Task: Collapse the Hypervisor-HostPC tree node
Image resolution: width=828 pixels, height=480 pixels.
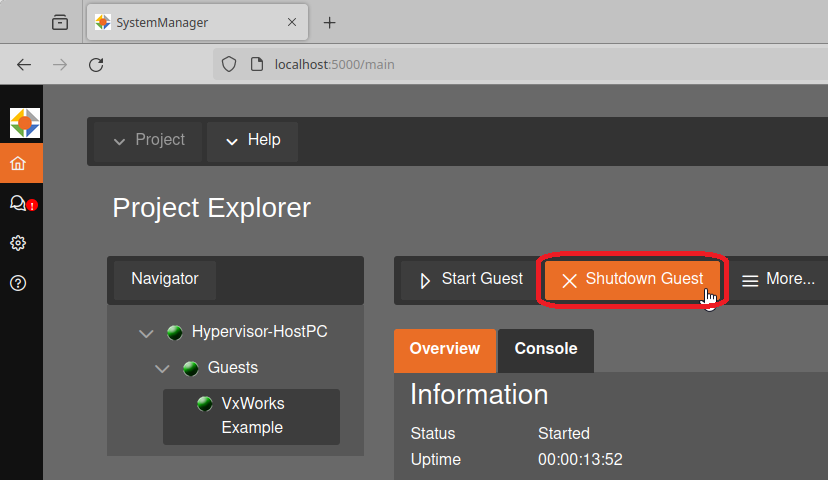Action: [x=146, y=333]
